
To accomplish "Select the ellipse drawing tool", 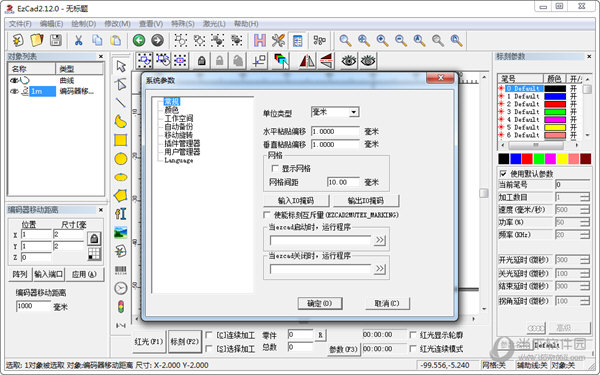I will point(121,177).
